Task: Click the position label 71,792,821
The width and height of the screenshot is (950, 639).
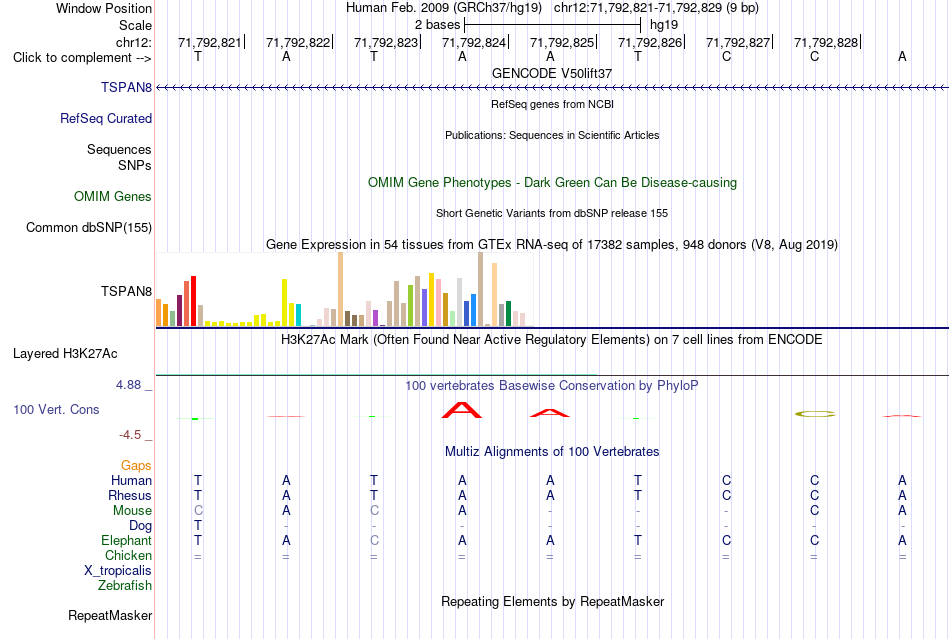Action: pyautogui.click(x=210, y=42)
